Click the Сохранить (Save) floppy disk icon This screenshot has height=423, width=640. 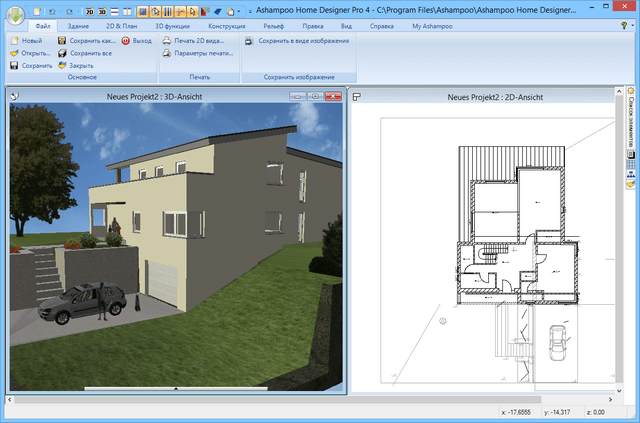(14, 65)
